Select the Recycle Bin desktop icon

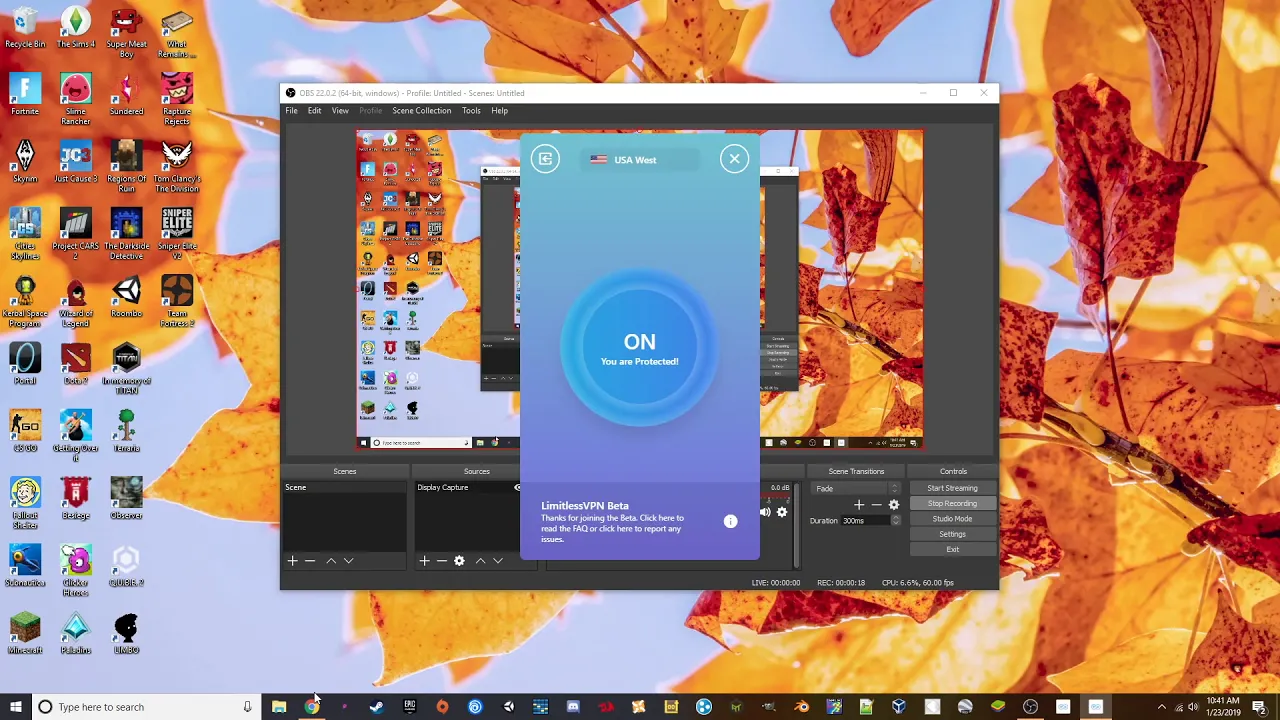tap(25, 27)
